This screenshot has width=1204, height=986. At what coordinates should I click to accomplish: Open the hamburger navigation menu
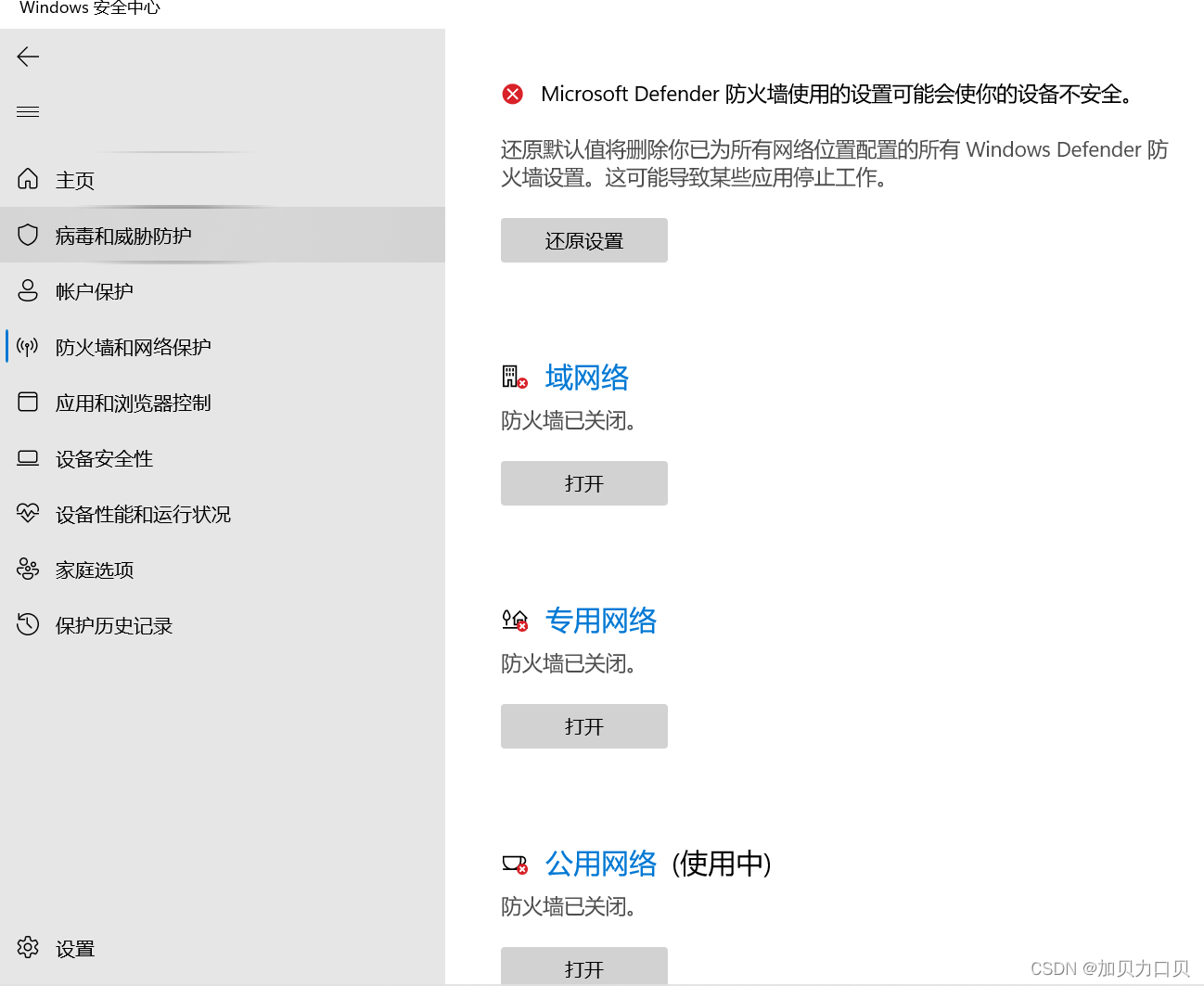(x=28, y=112)
